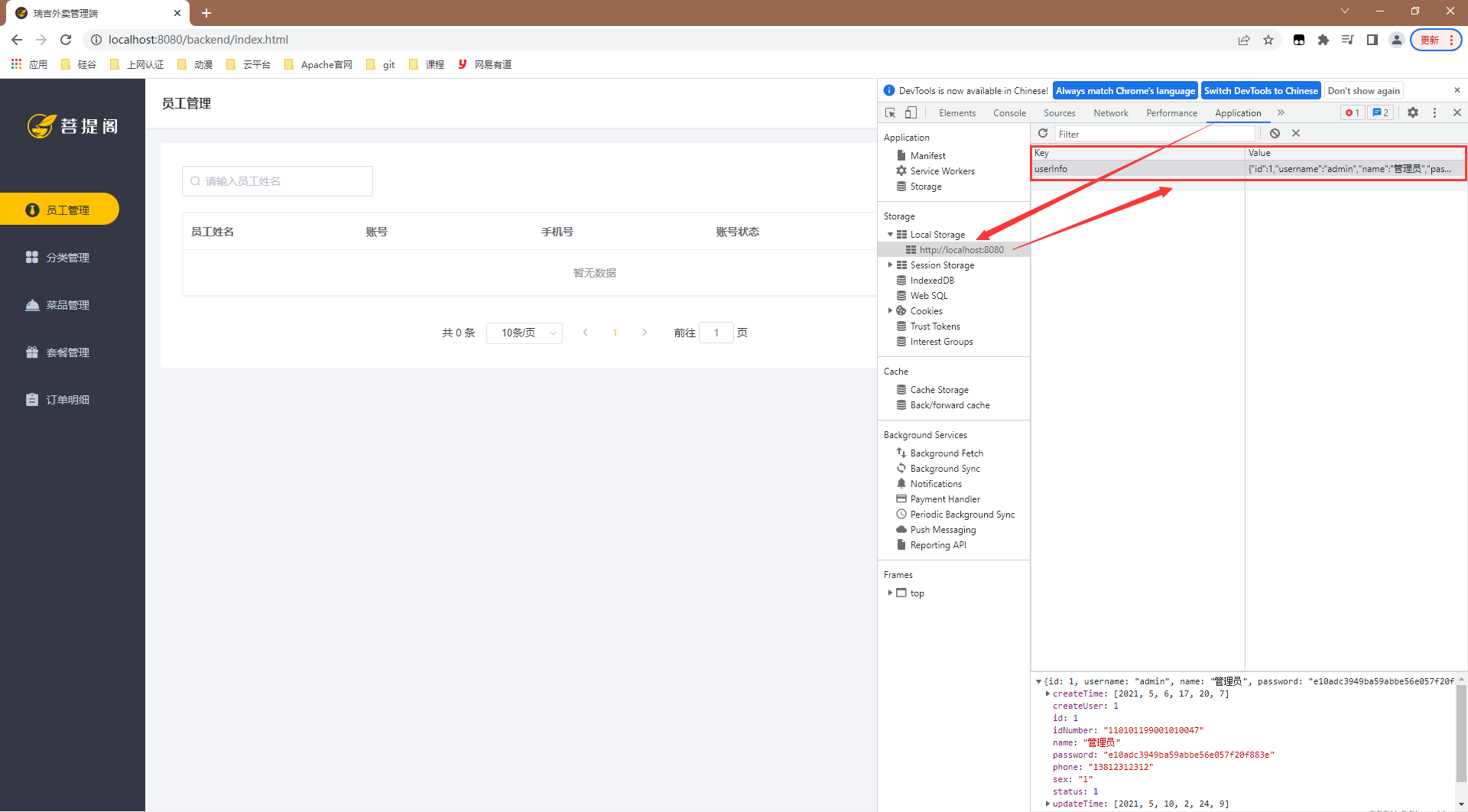This screenshot has width=1468, height=812.
Task: Switch to the Performance tab
Action: tap(1171, 112)
